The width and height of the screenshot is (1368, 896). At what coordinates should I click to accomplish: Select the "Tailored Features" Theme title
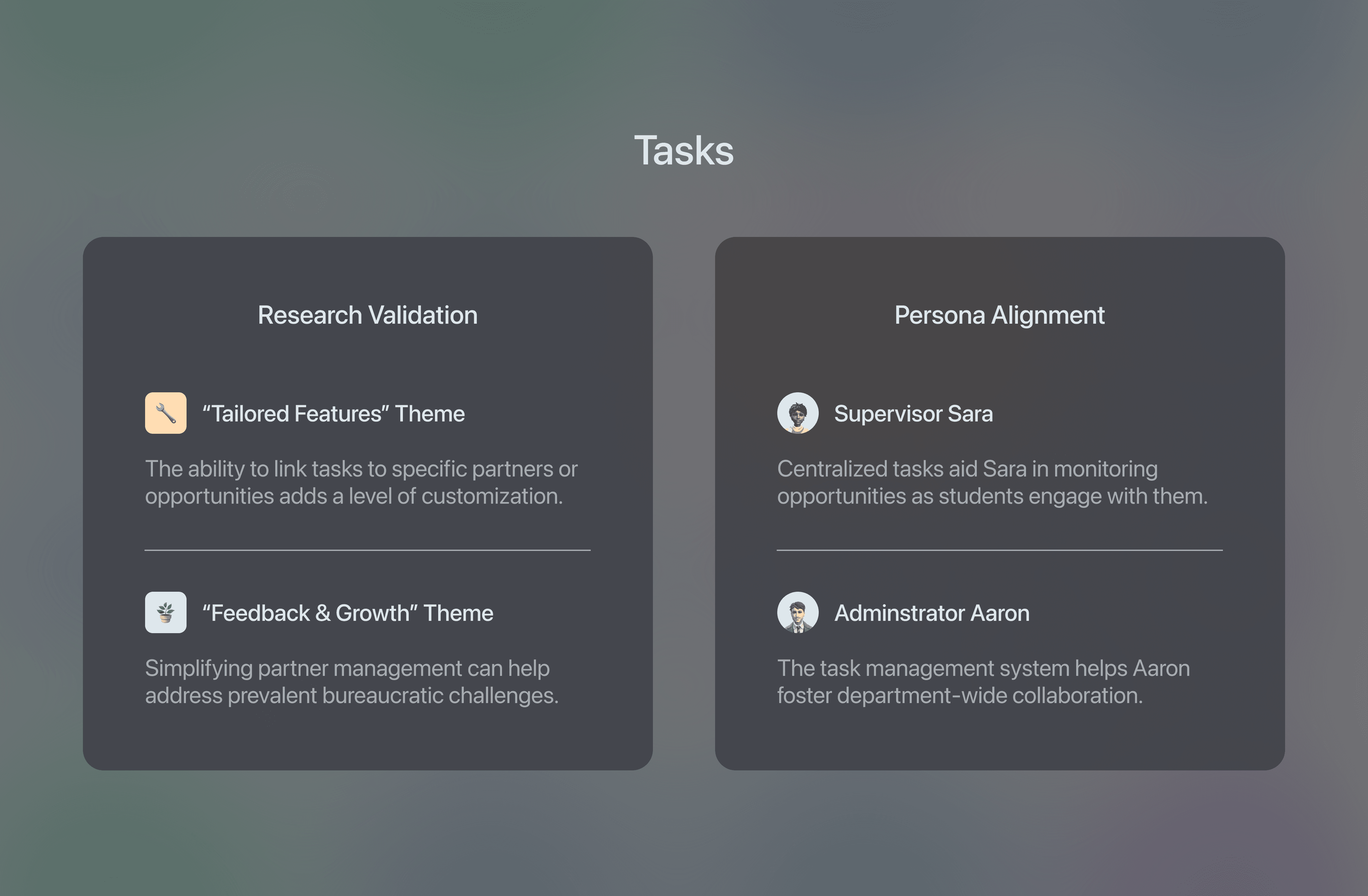click(333, 414)
